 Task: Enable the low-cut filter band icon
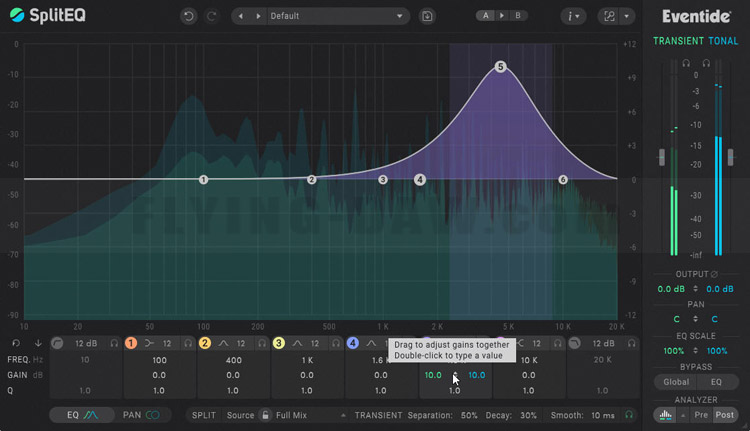57,343
